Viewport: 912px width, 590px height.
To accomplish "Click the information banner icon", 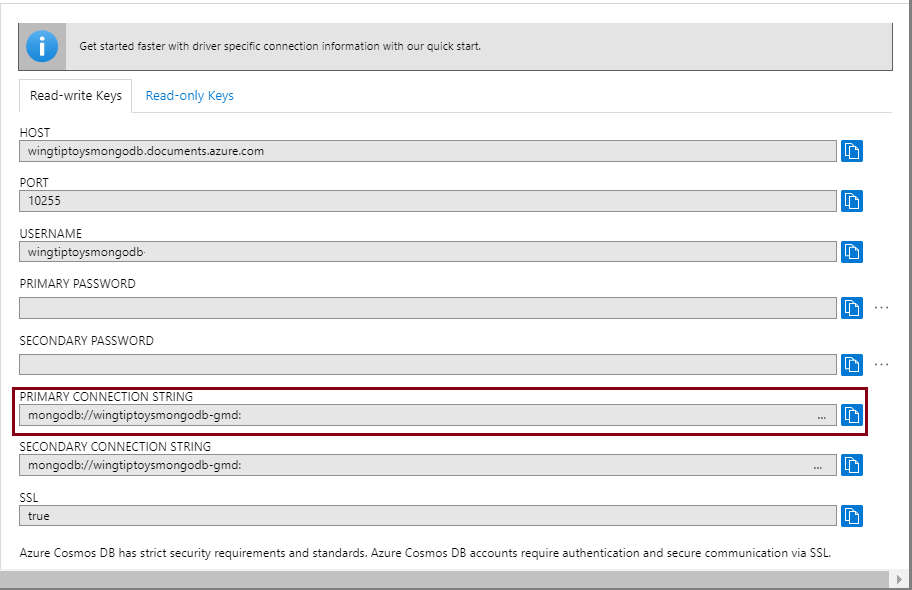I will [40, 45].
